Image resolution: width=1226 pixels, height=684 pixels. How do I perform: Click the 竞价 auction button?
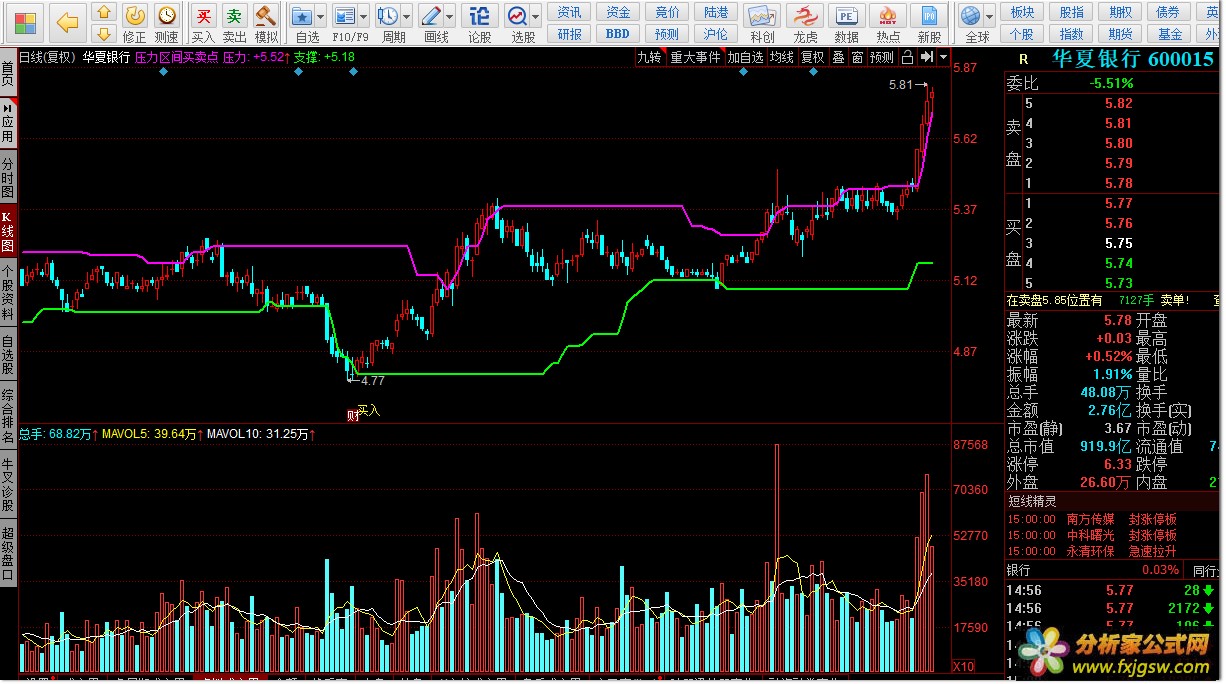coord(667,12)
